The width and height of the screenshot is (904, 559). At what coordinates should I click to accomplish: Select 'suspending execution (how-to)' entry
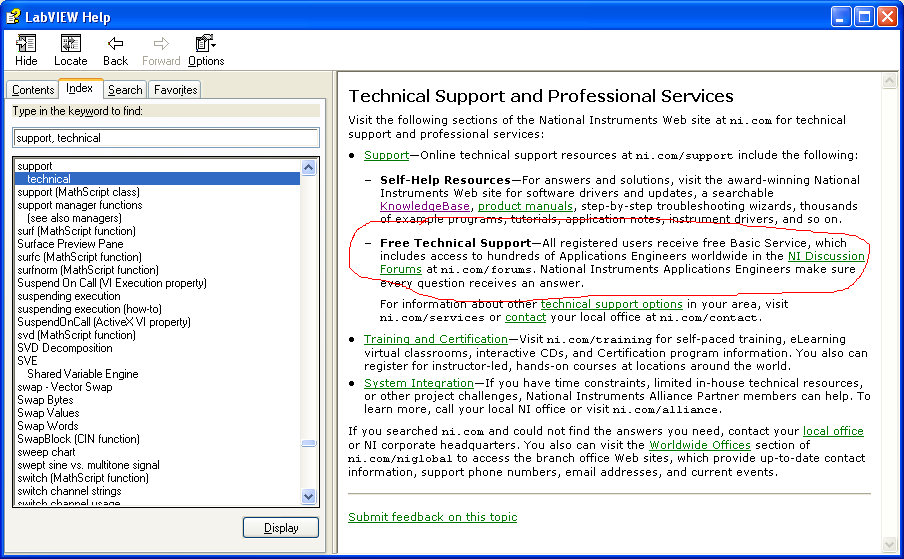click(x=89, y=309)
